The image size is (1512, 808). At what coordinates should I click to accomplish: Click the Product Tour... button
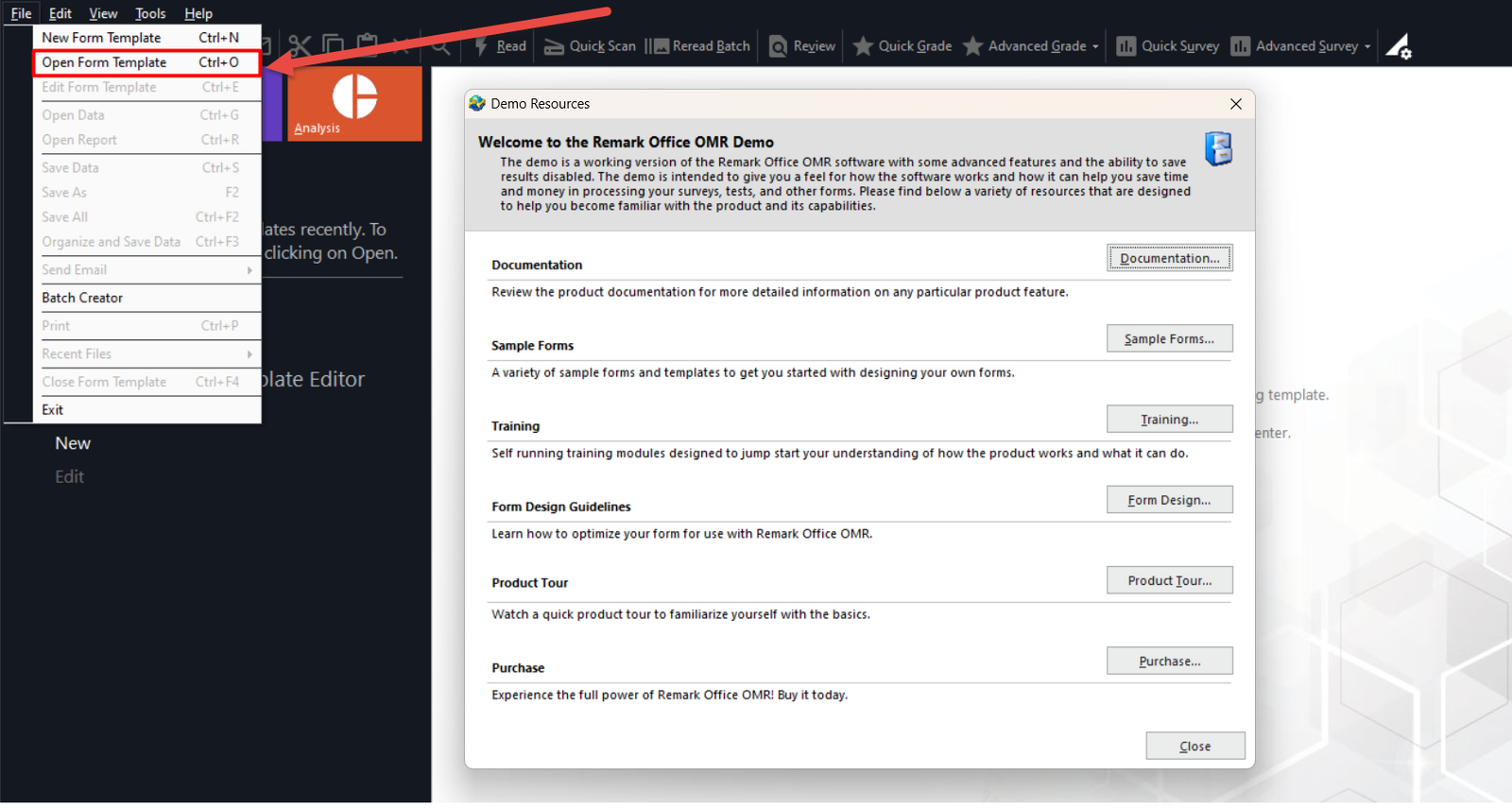click(x=1169, y=580)
